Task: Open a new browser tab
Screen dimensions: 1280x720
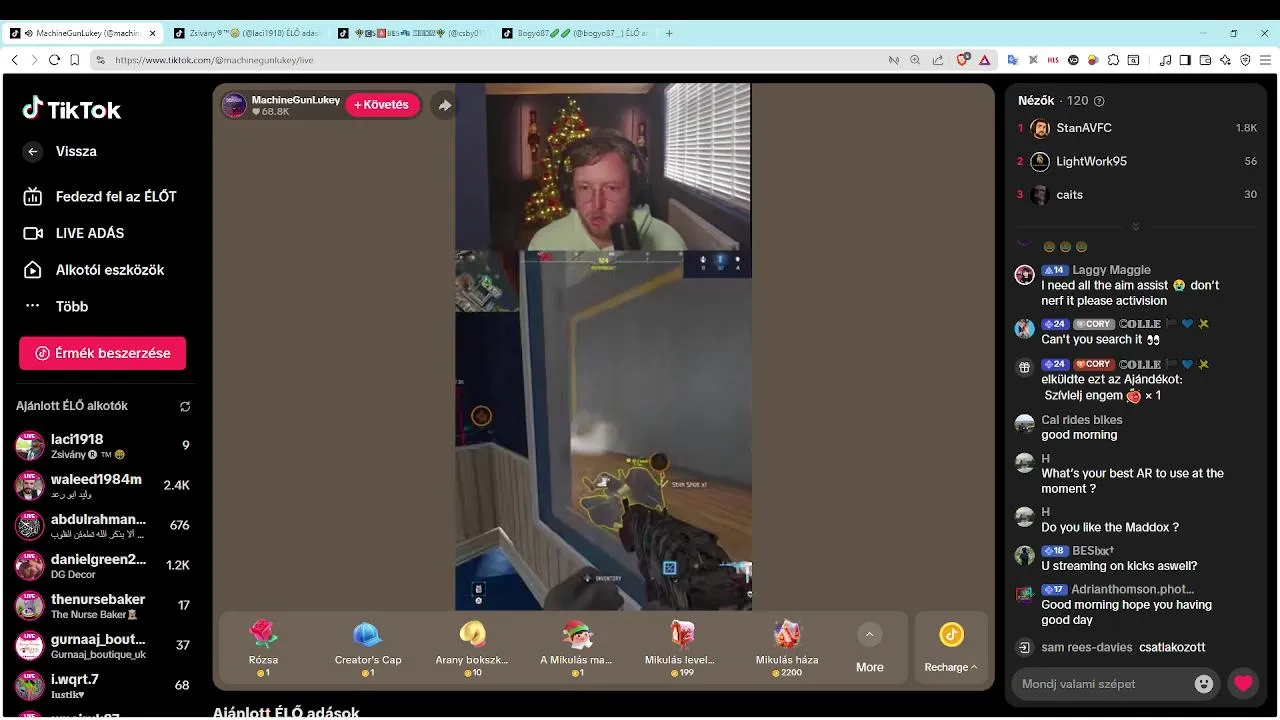Action: 669,33
